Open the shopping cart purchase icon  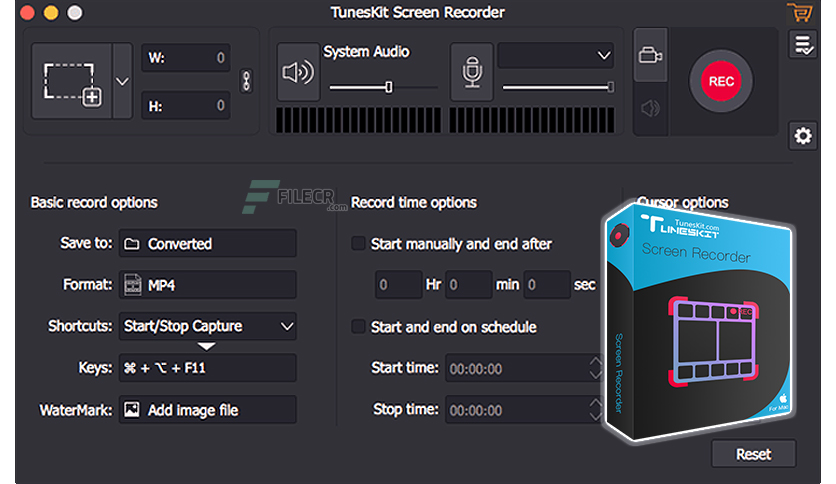pos(800,12)
